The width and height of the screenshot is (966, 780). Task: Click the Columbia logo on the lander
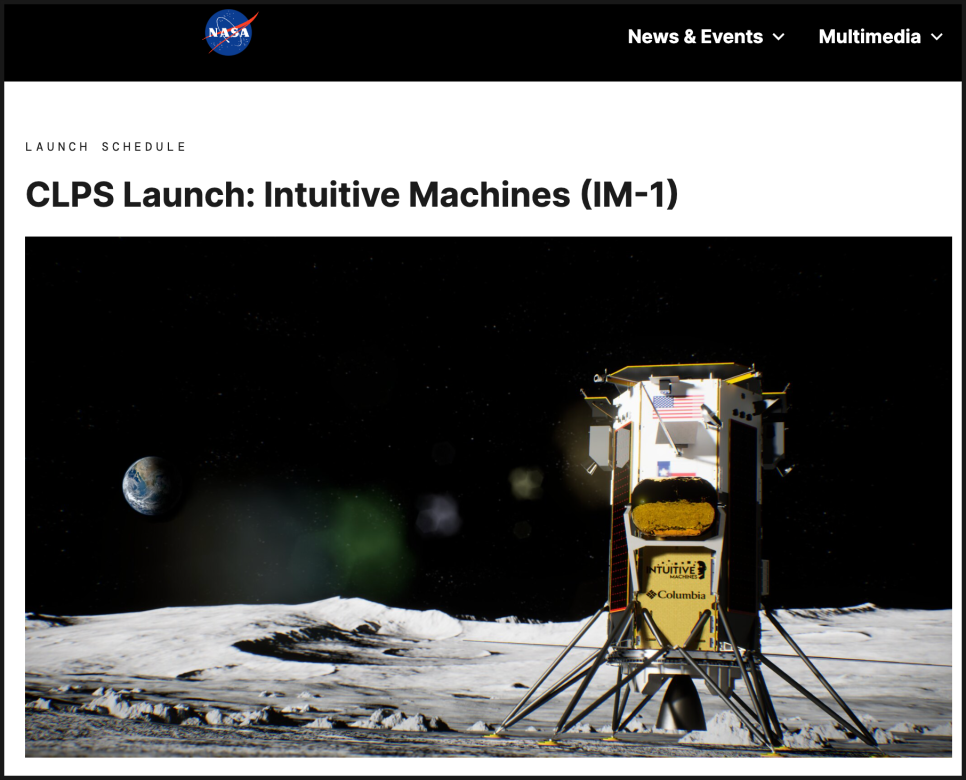[675, 595]
